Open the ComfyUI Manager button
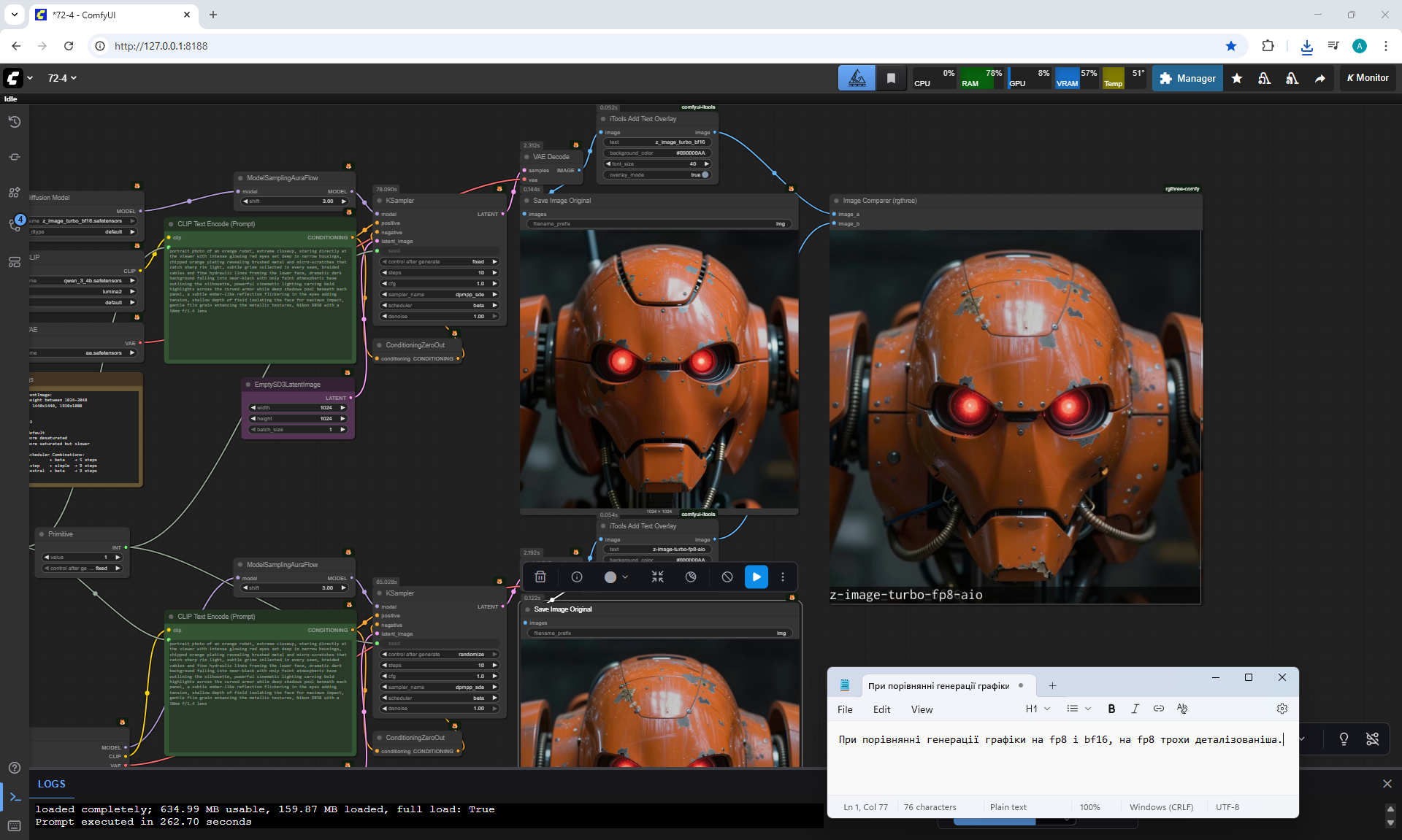This screenshot has height=840, width=1402. point(1187,78)
